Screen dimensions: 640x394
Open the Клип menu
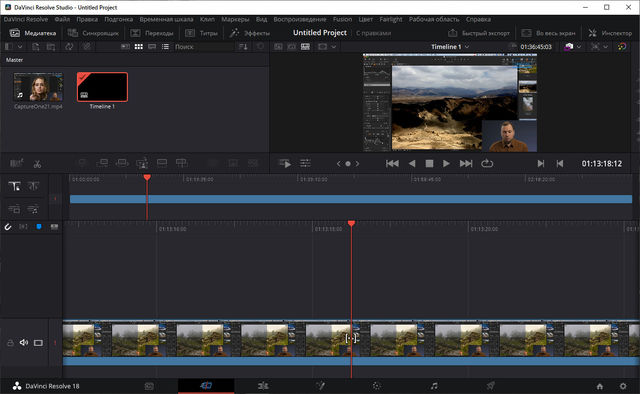pos(207,19)
